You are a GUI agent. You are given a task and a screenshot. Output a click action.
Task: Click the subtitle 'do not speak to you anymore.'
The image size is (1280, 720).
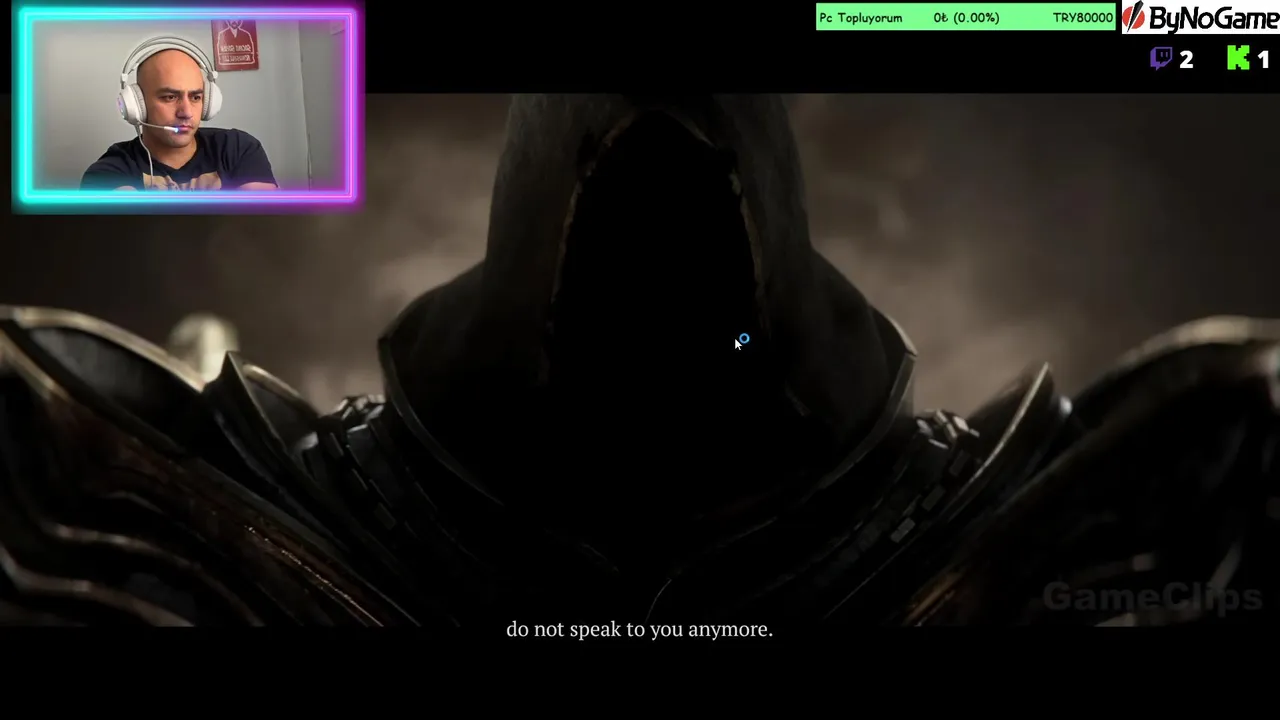tap(639, 629)
